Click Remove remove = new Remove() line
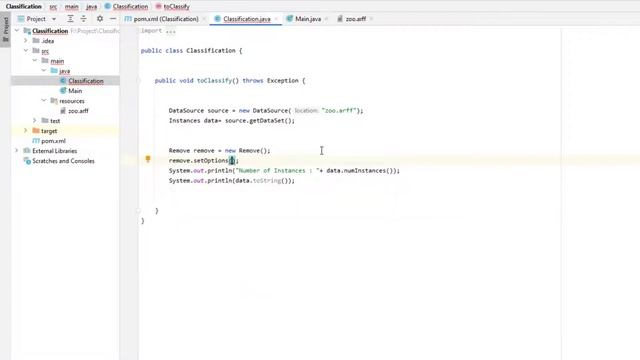The height and width of the screenshot is (360, 640). (x=220, y=151)
